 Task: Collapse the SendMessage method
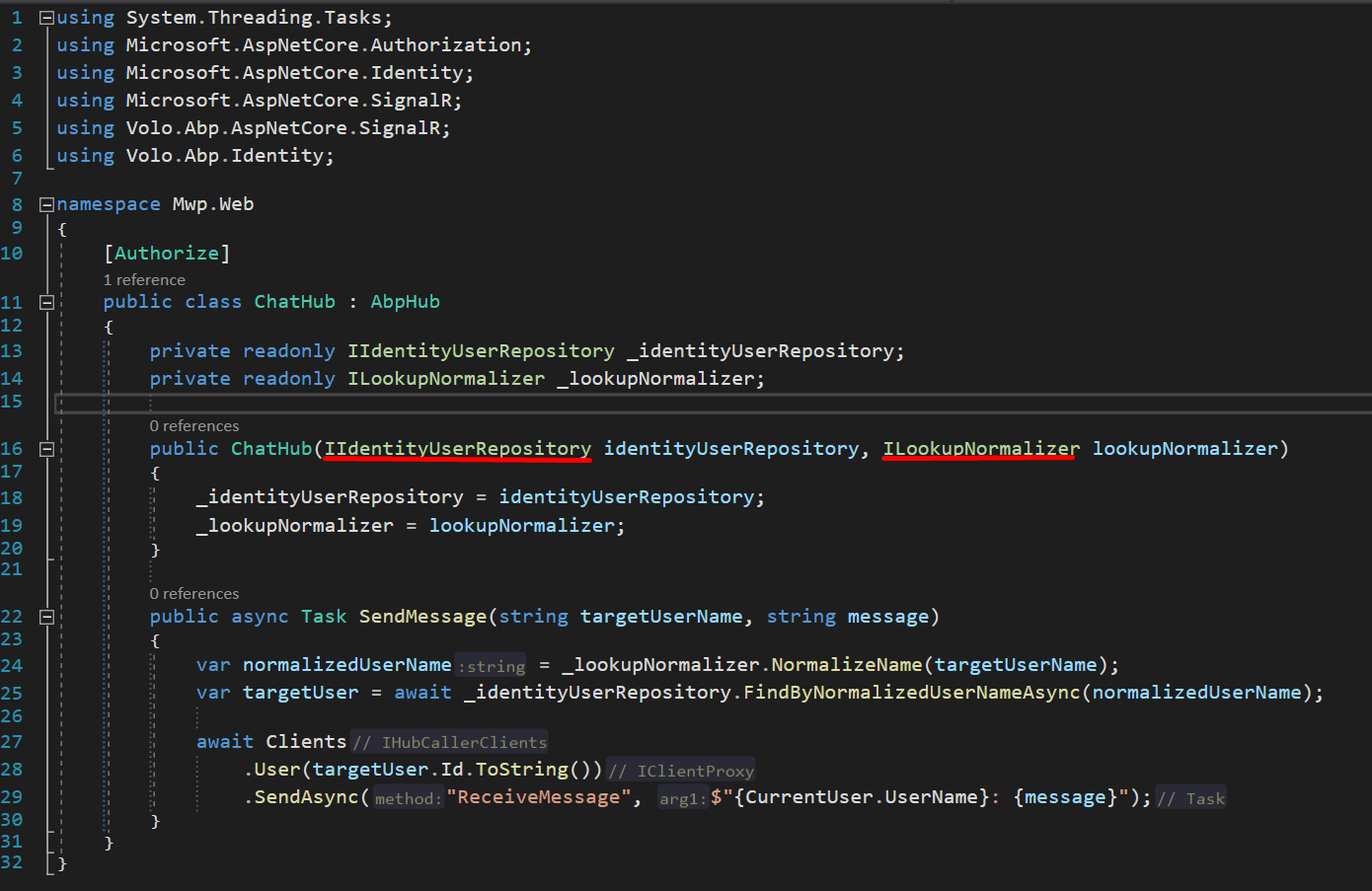[46, 617]
